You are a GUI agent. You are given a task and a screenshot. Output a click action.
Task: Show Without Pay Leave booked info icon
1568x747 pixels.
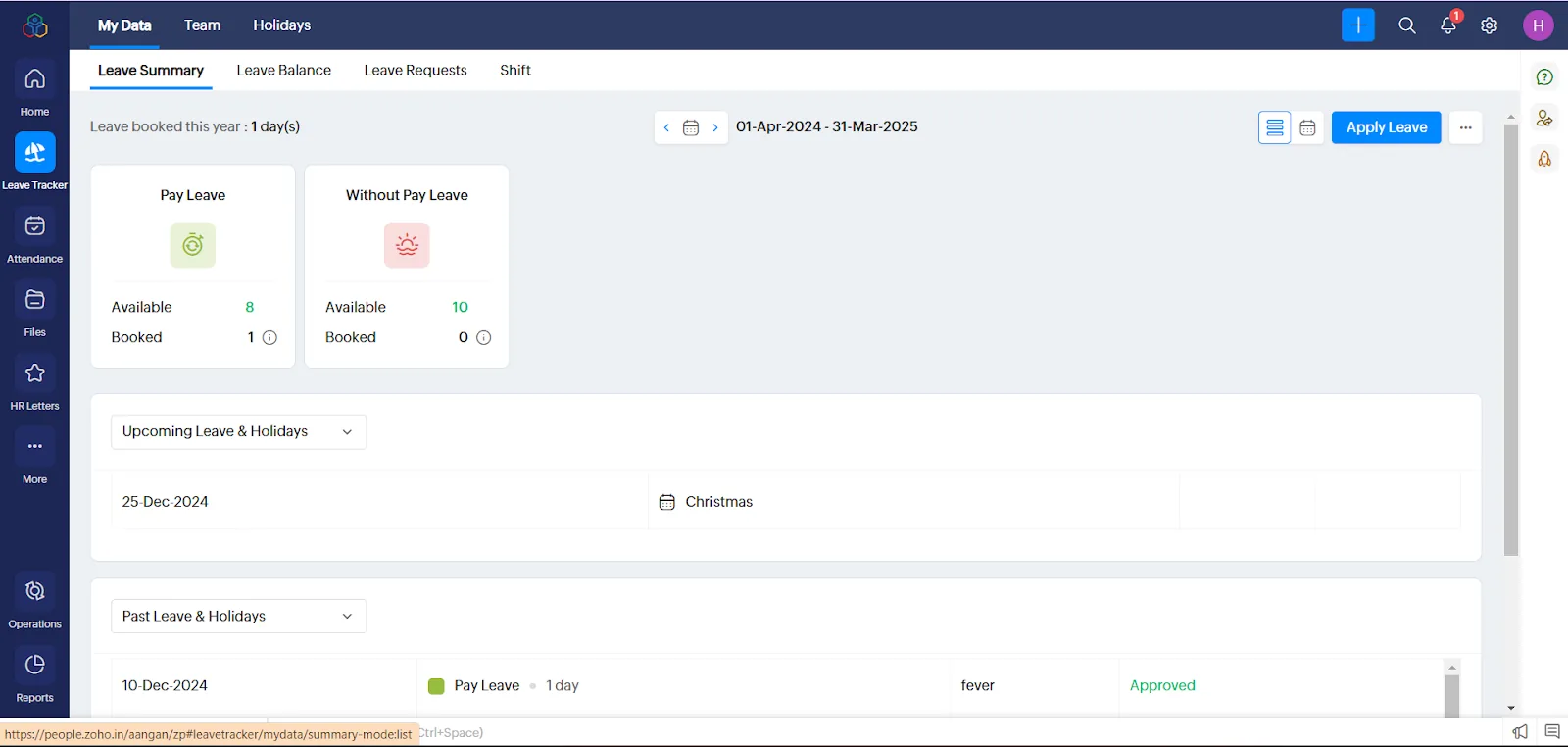(x=483, y=337)
